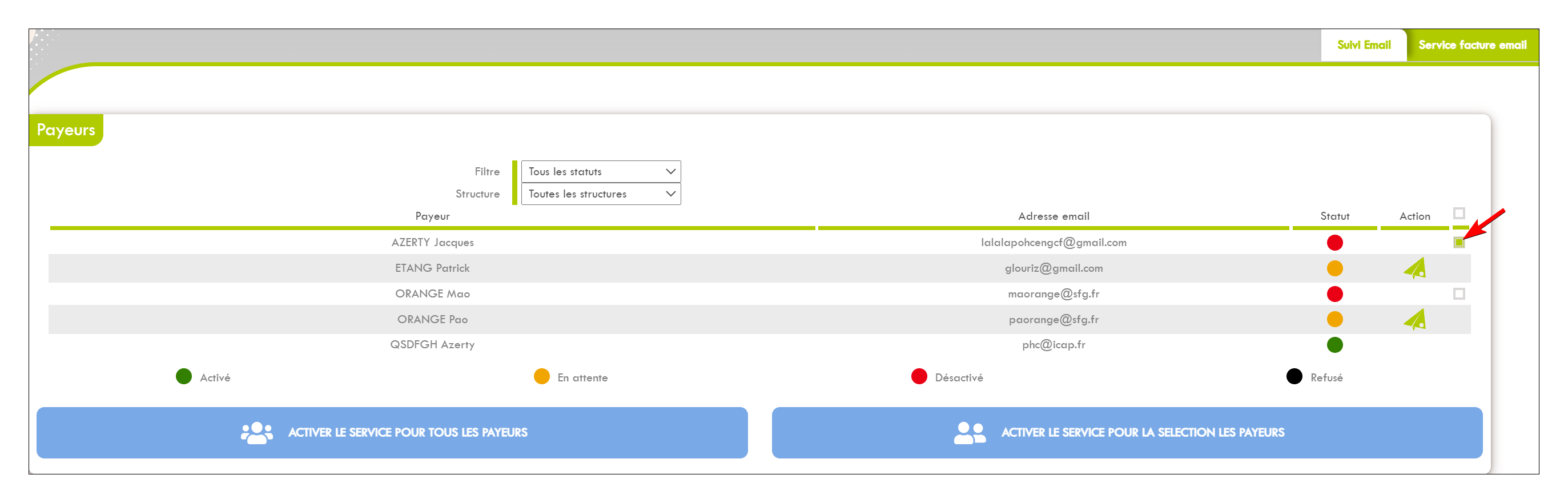
Task: Click the red Désactivé legend dot
Action: coord(919,376)
